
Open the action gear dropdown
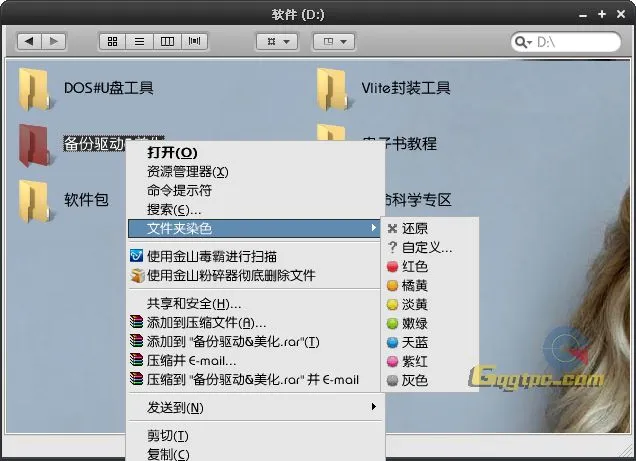(277, 41)
